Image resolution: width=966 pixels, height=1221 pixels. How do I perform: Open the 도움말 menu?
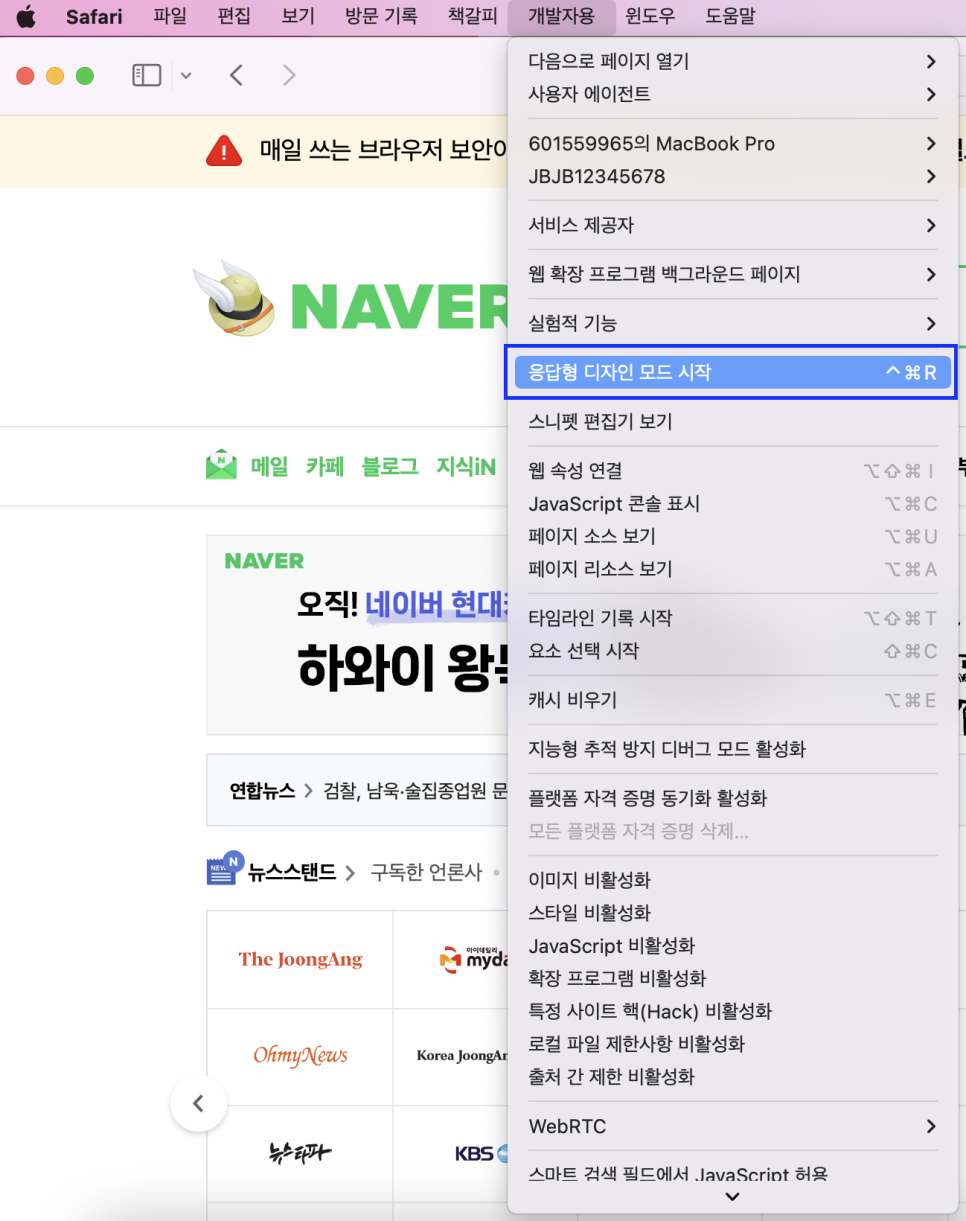pos(730,16)
